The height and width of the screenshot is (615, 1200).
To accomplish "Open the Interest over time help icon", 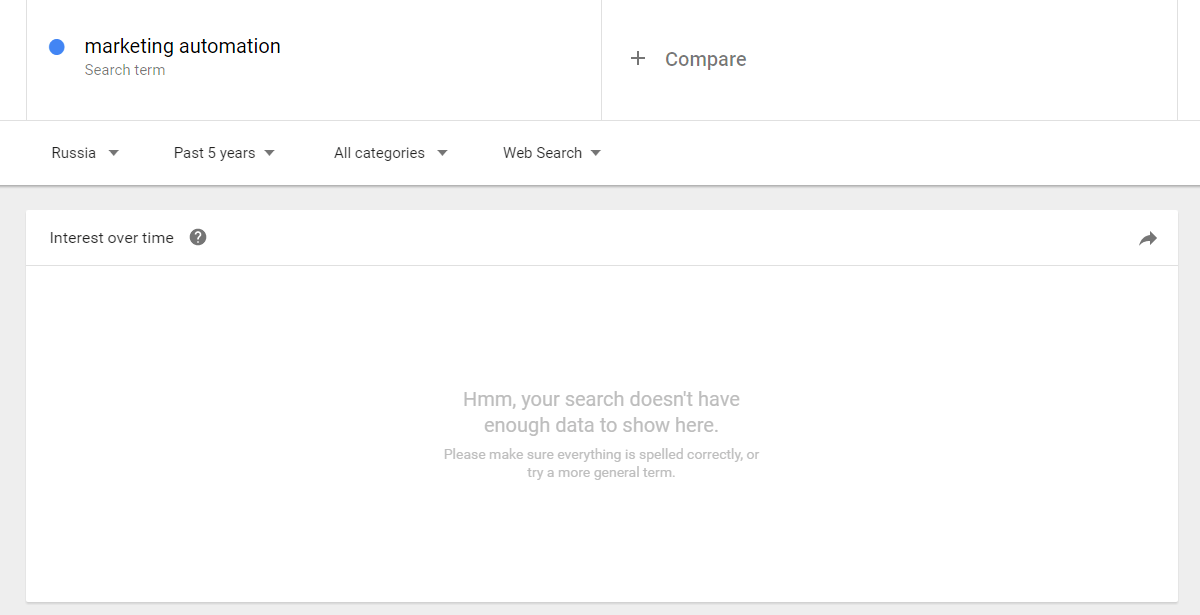I will pyautogui.click(x=198, y=237).
